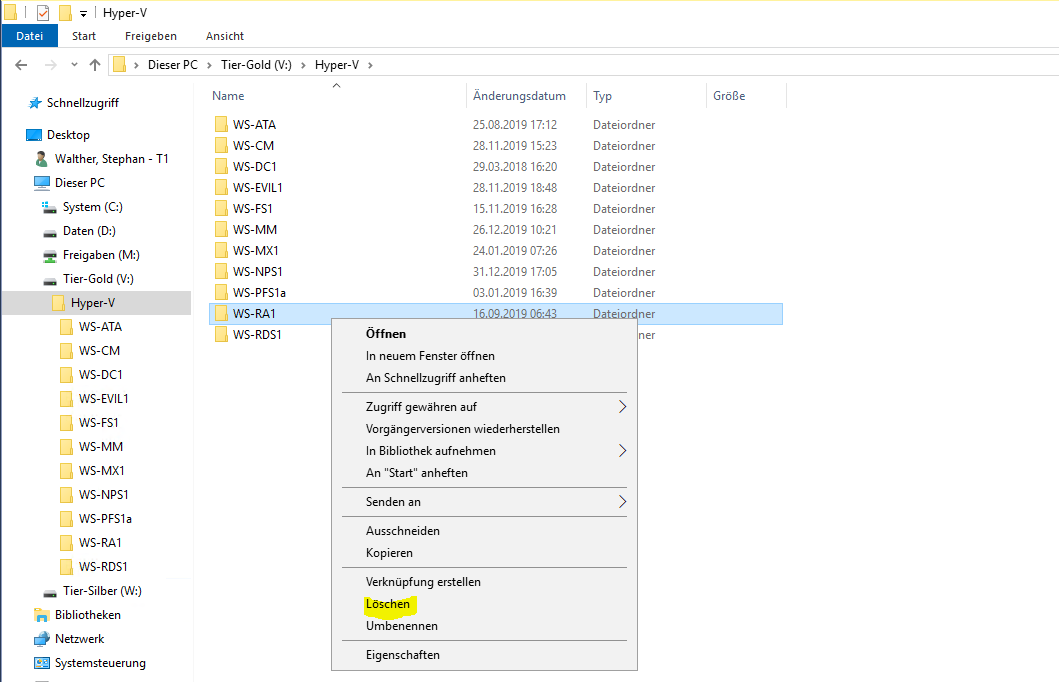The image size is (1059, 682).
Task: Switch to the Freigeben ribbon tab
Action: pyautogui.click(x=151, y=36)
